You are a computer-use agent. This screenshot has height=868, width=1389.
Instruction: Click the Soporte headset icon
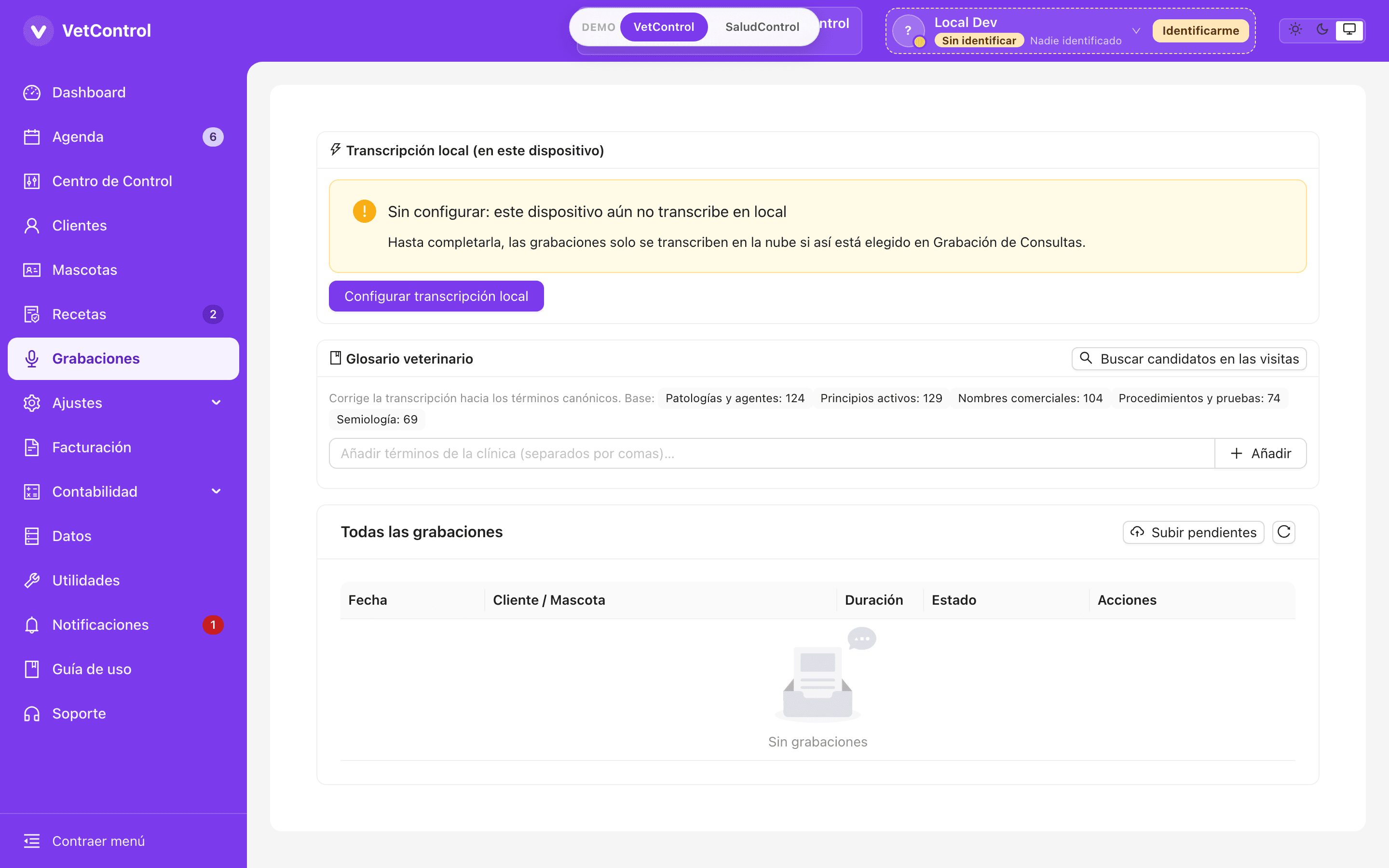[31, 714]
